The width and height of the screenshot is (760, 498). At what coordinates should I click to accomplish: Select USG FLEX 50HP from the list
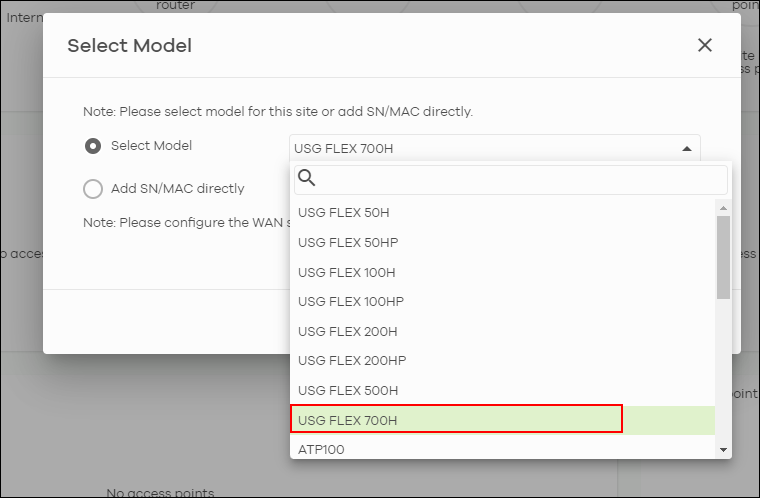click(502, 242)
